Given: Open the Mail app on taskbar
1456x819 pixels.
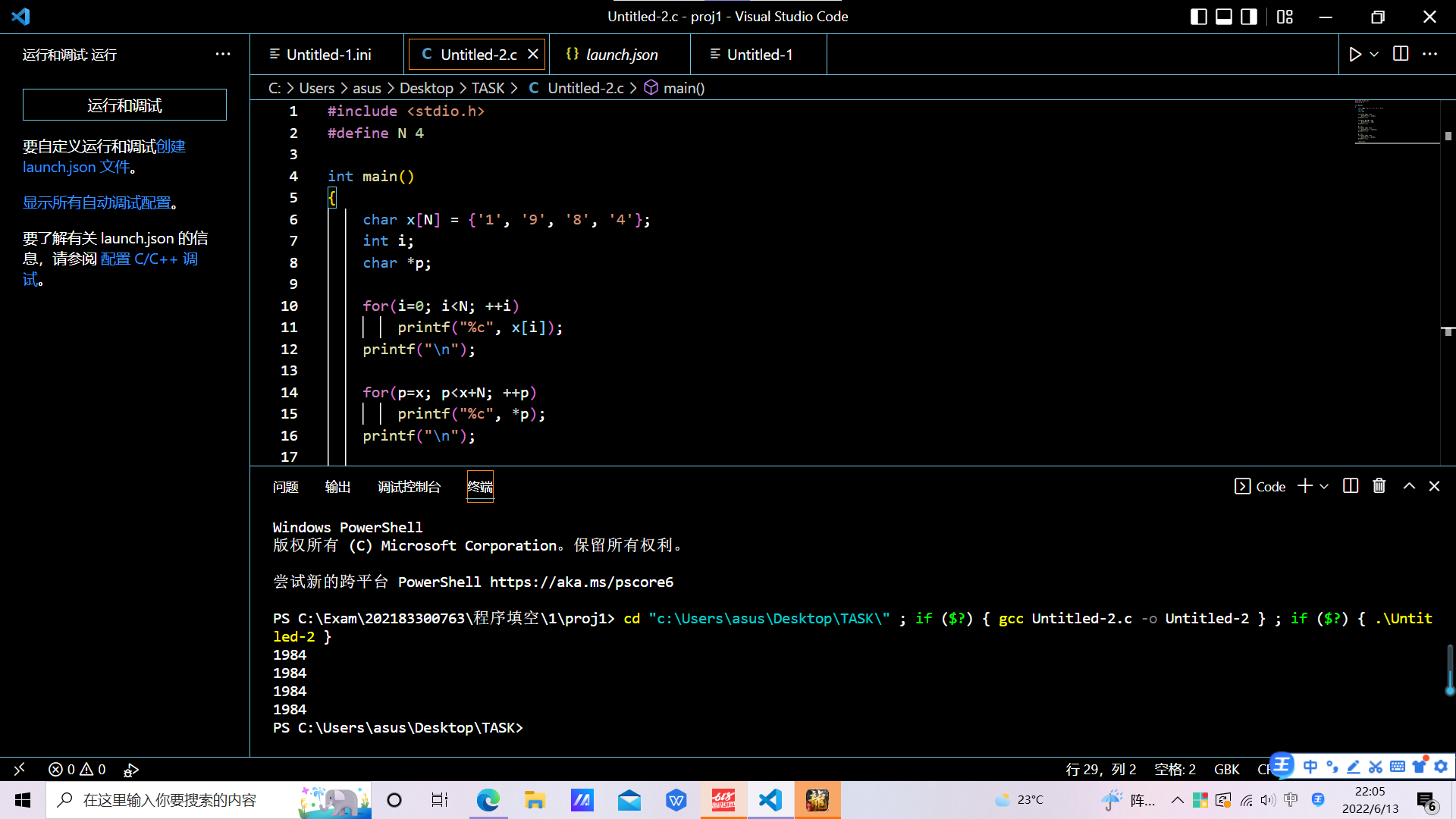Looking at the screenshot, I should click(629, 800).
